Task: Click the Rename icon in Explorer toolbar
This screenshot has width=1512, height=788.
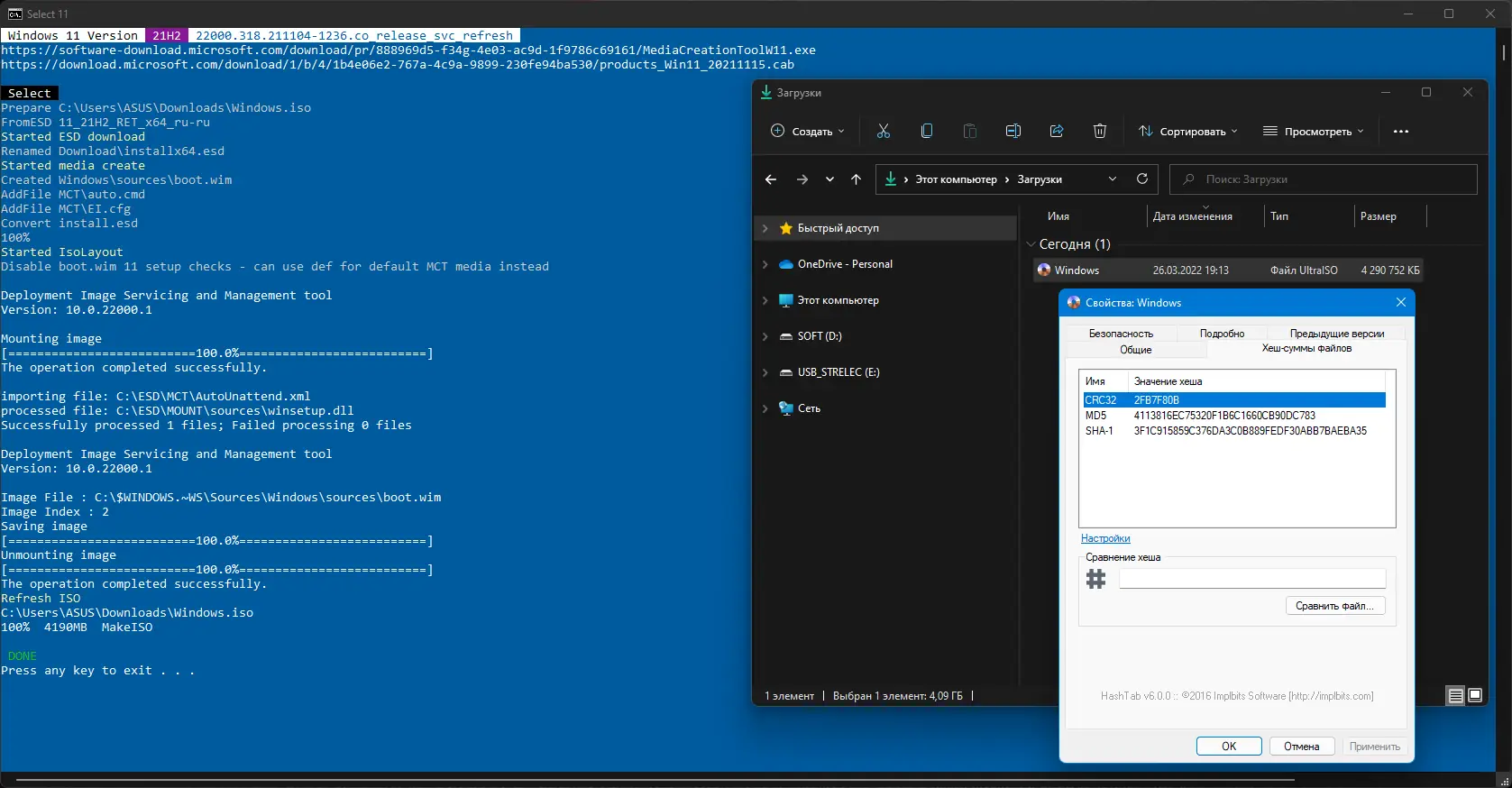Action: pos(1013,131)
